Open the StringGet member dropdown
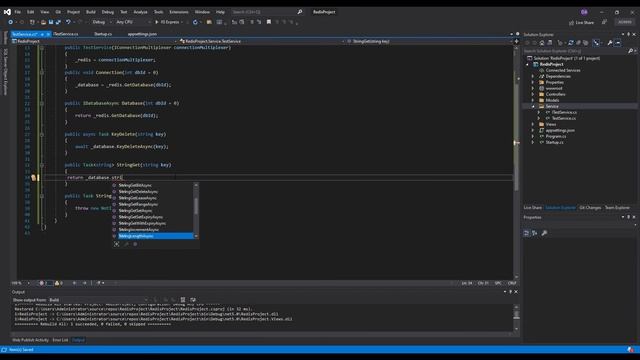This screenshot has width=640, height=360. (x=429, y=41)
